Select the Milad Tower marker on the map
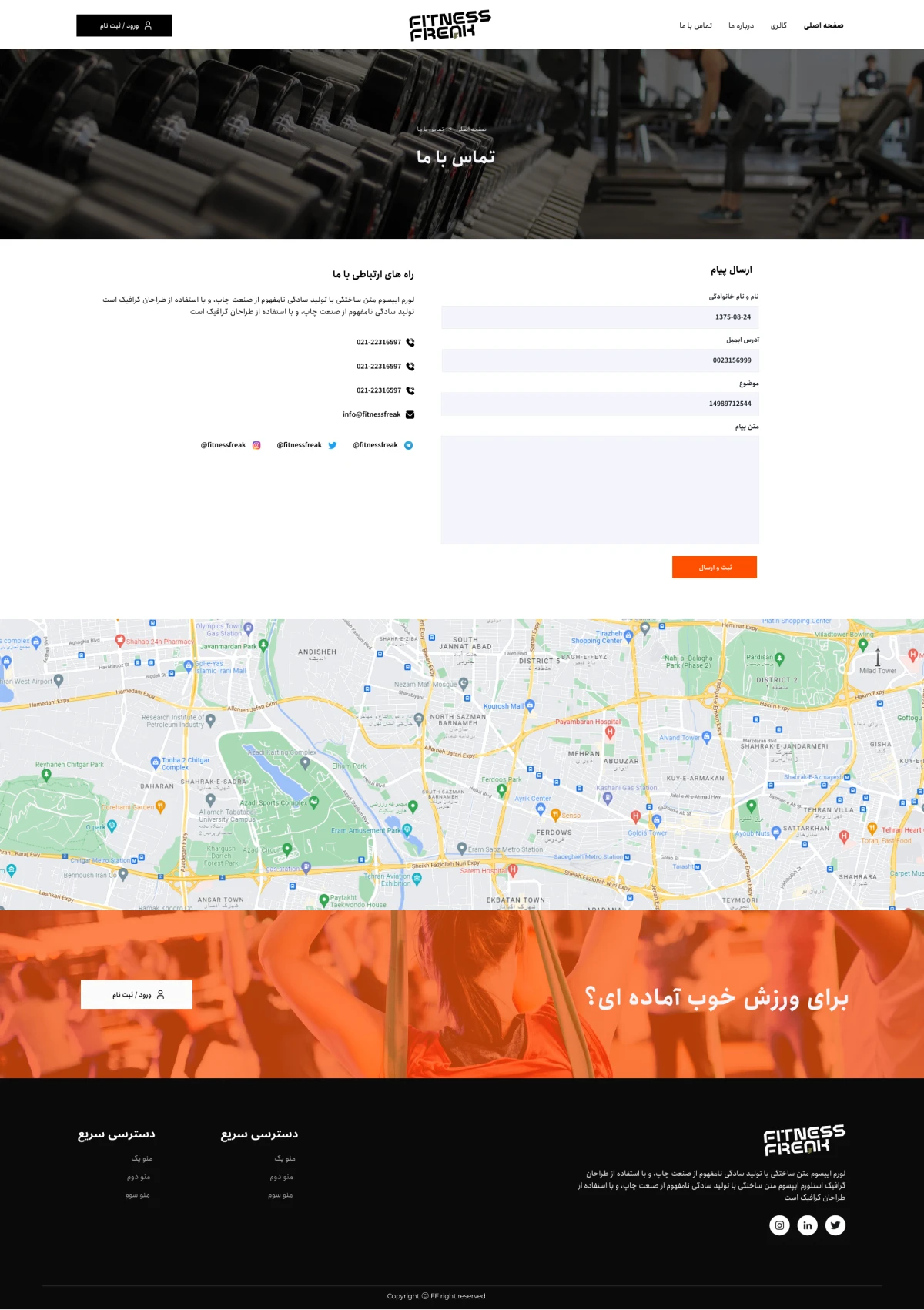The height and width of the screenshot is (1310, 924). (877, 658)
